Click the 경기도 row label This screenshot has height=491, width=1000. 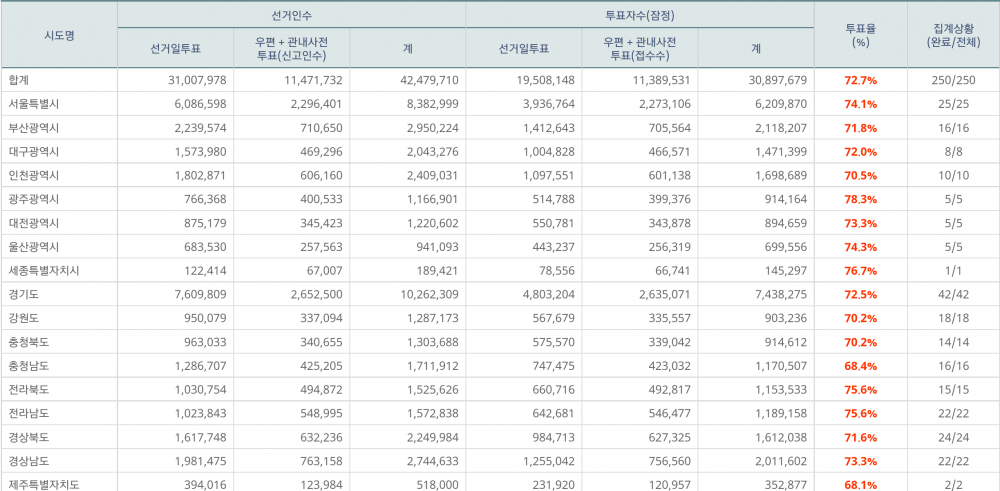[x=24, y=294]
